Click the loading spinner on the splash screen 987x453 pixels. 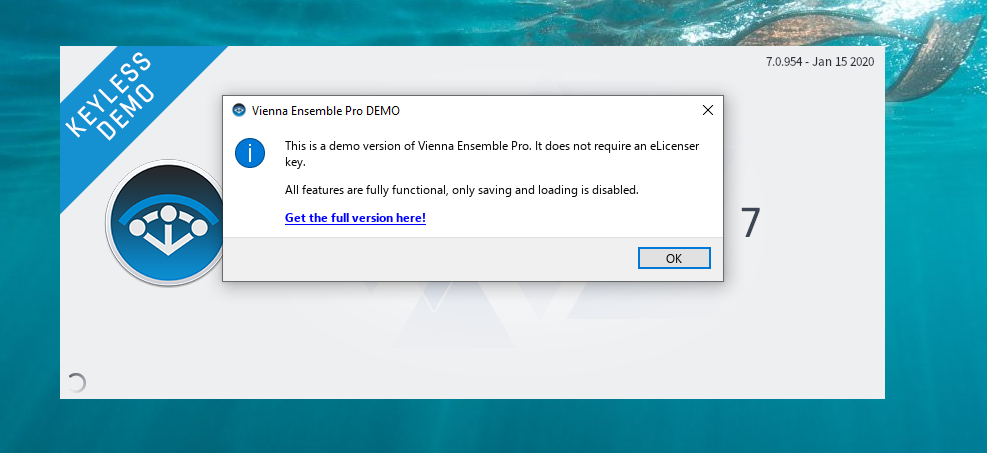(76, 383)
